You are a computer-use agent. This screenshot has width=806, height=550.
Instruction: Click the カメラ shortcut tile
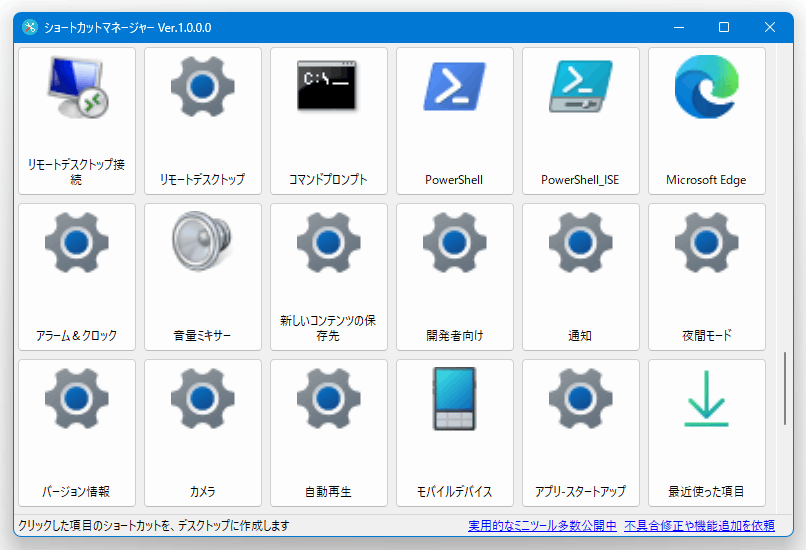pos(202,432)
